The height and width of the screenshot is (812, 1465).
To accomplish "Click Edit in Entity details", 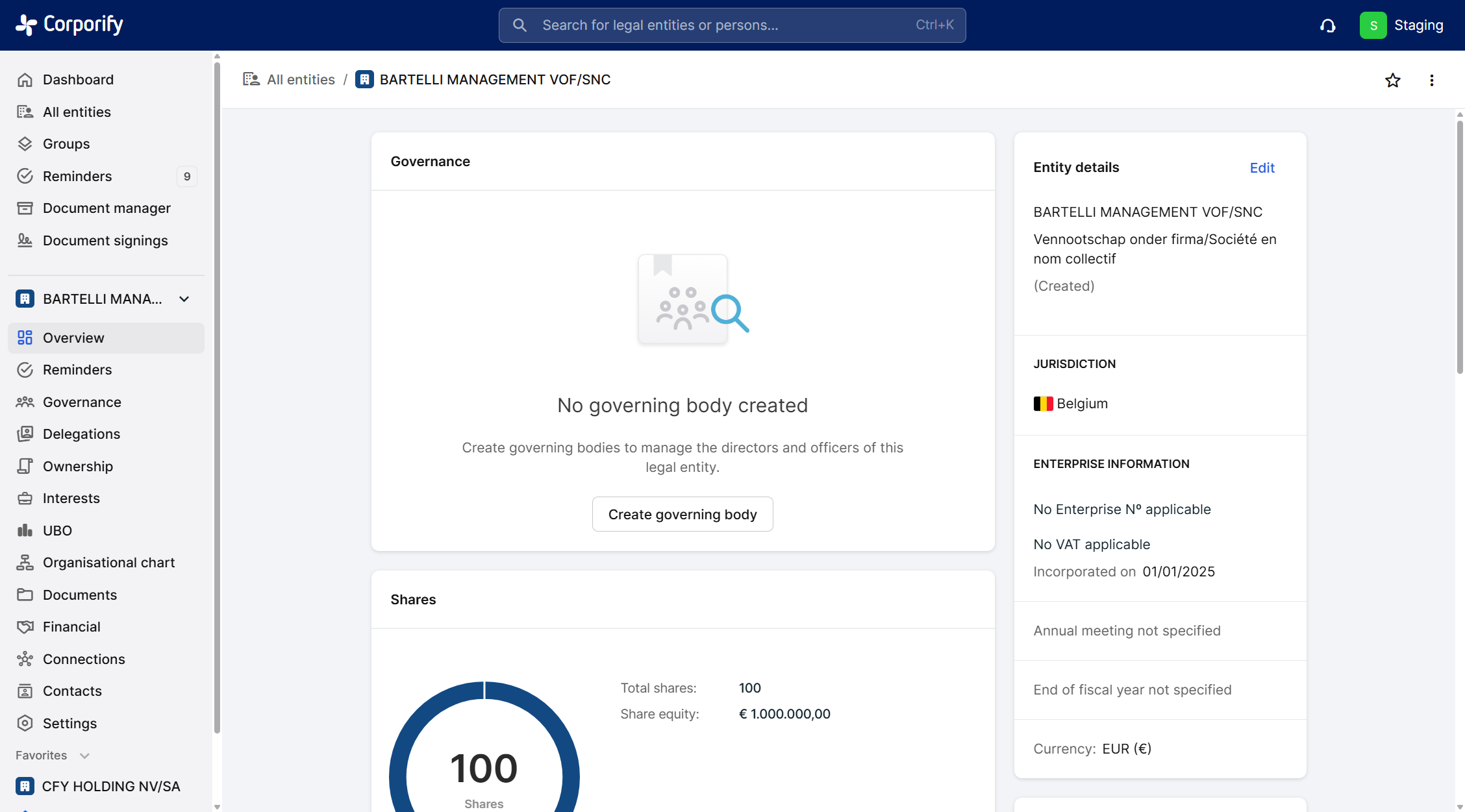I will click(1262, 168).
